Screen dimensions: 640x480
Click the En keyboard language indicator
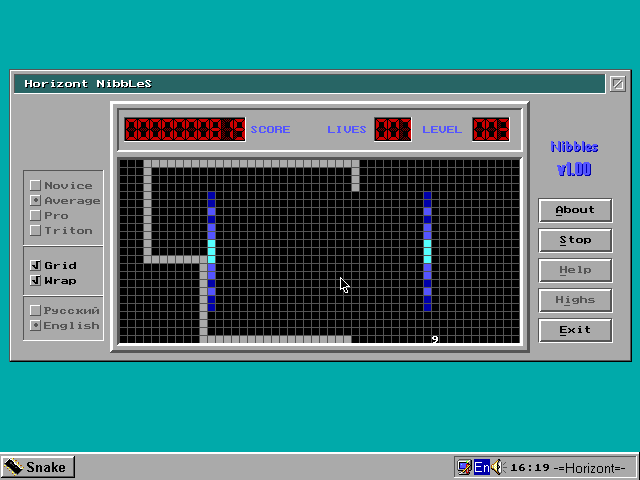[x=481, y=467]
